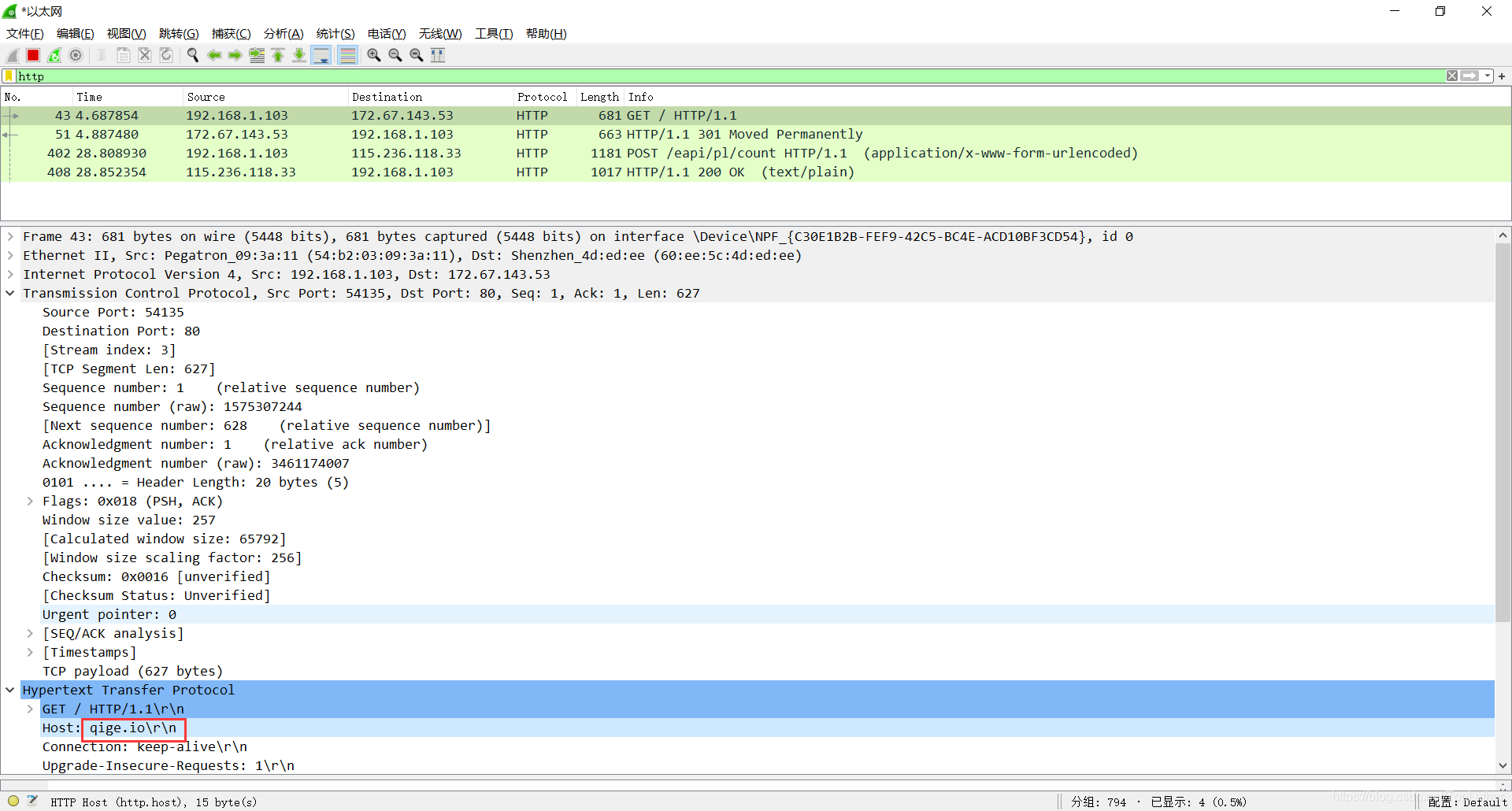Sort packets by Time column
Screen dimensions: 1512x811
(x=128, y=97)
